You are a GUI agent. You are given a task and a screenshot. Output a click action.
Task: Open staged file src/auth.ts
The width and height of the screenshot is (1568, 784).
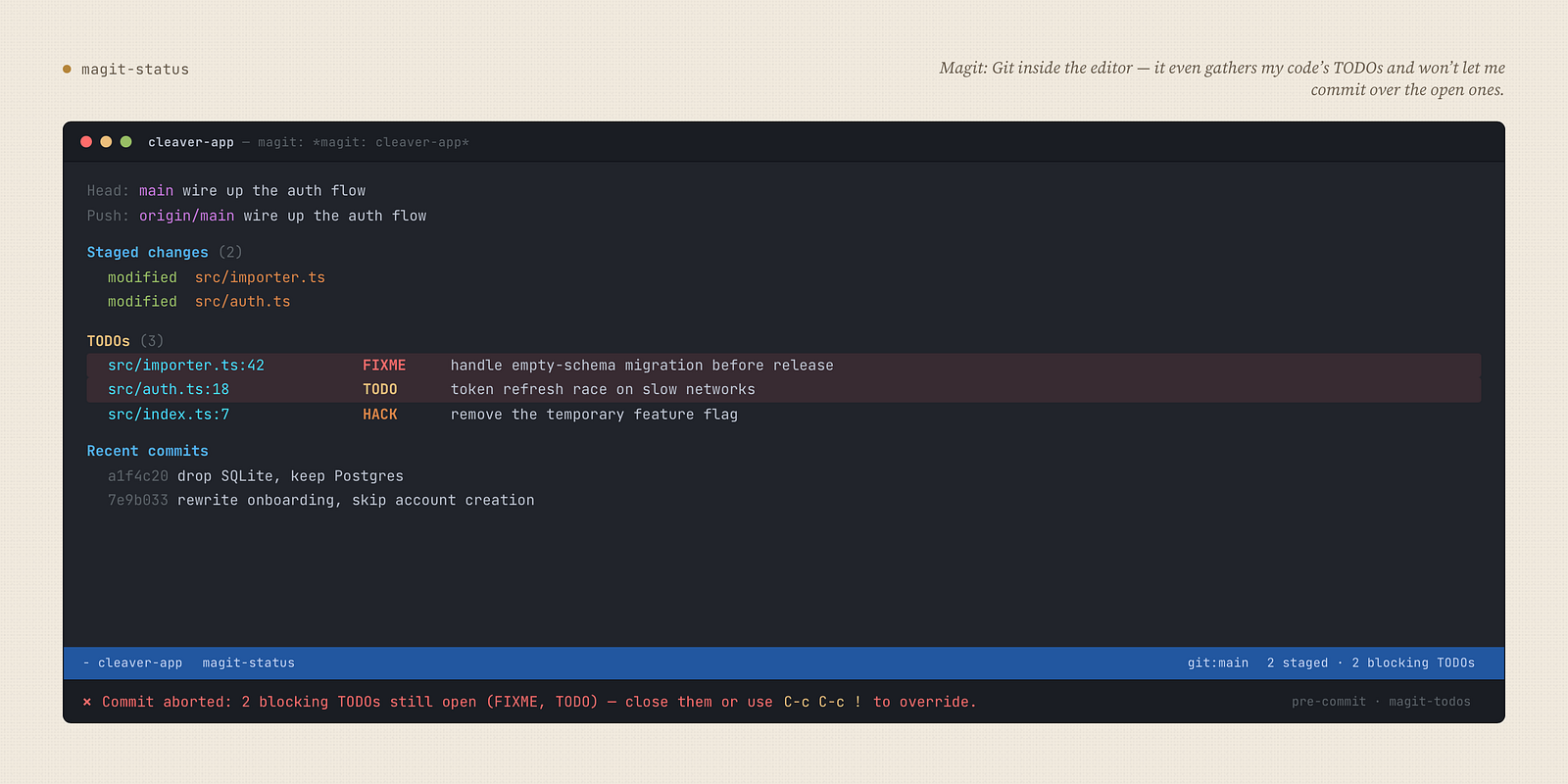[242, 302]
